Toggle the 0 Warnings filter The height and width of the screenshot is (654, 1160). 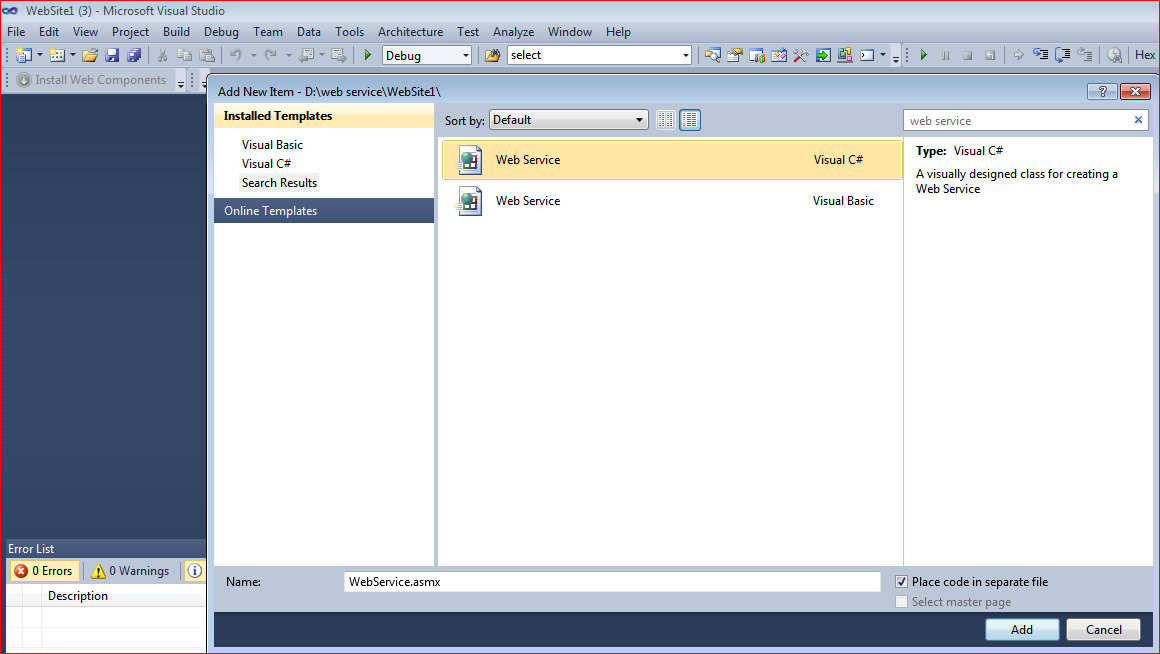(x=130, y=571)
